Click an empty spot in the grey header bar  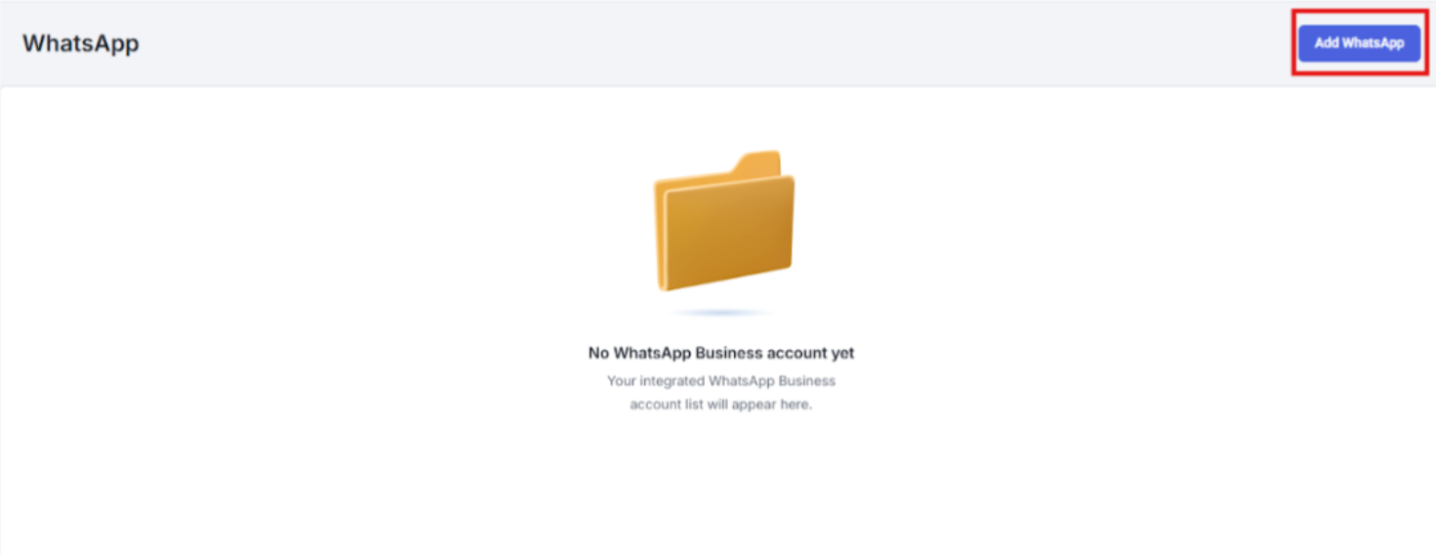(x=700, y=43)
